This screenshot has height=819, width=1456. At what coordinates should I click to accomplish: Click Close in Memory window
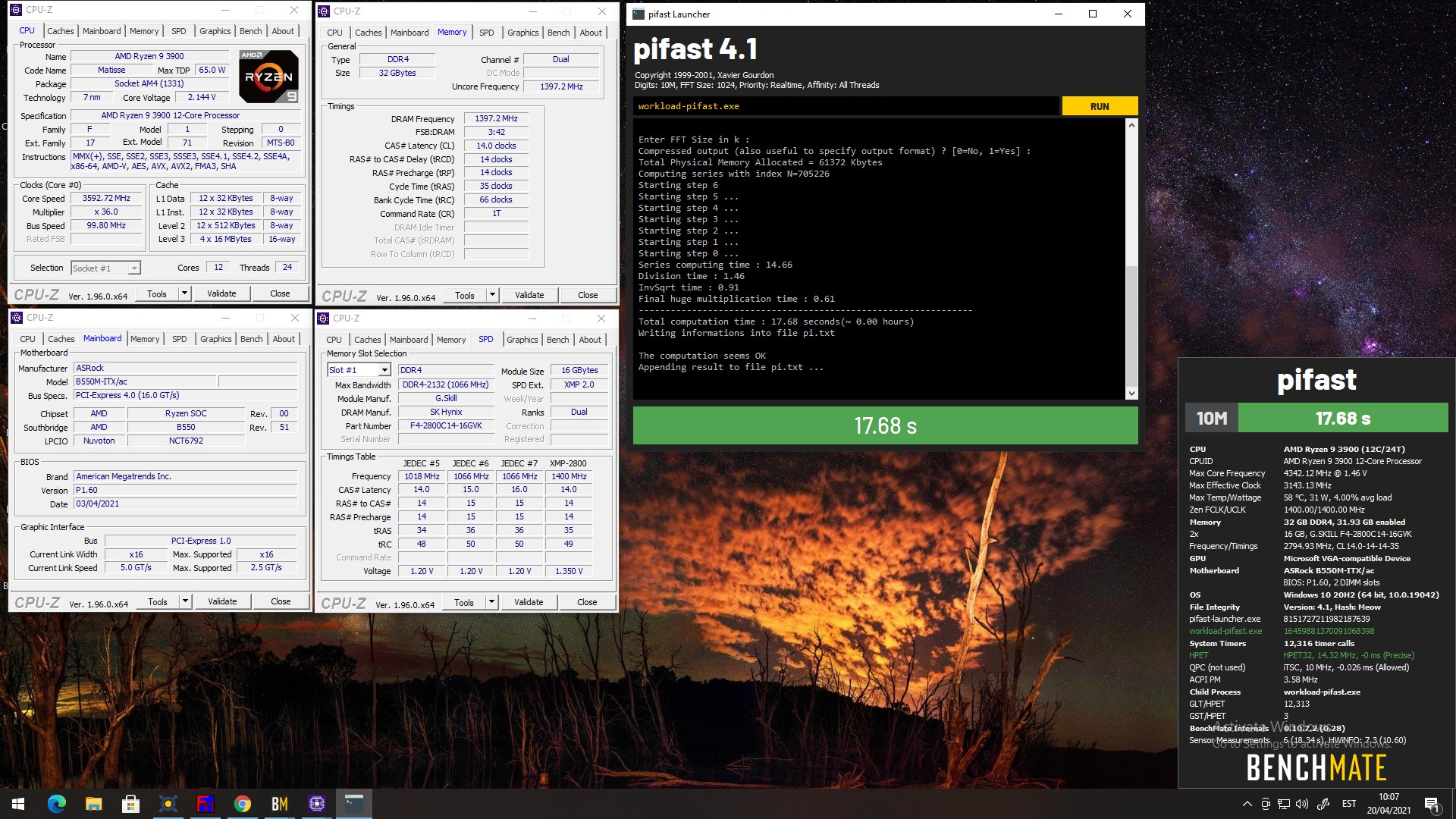click(588, 295)
